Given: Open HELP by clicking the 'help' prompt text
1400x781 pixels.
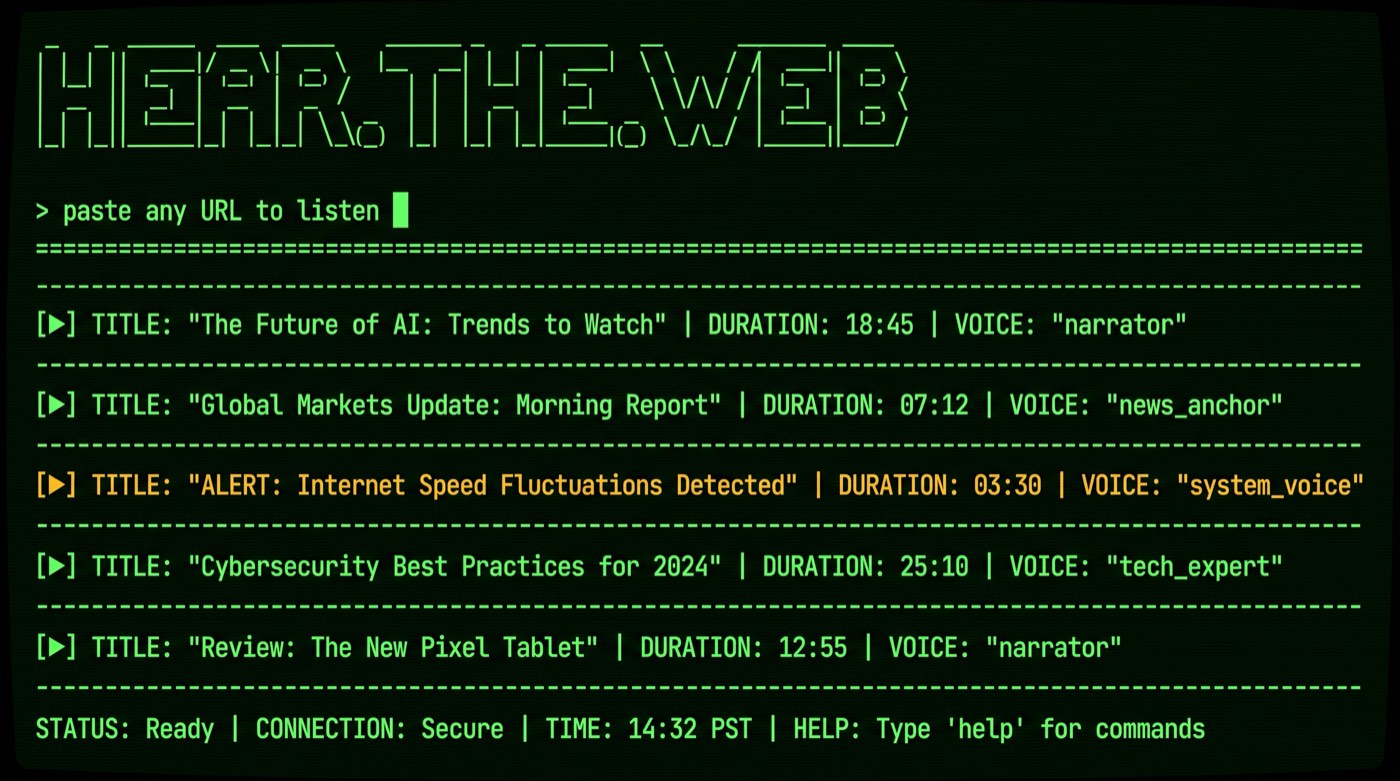Looking at the screenshot, I should pos(986,729).
